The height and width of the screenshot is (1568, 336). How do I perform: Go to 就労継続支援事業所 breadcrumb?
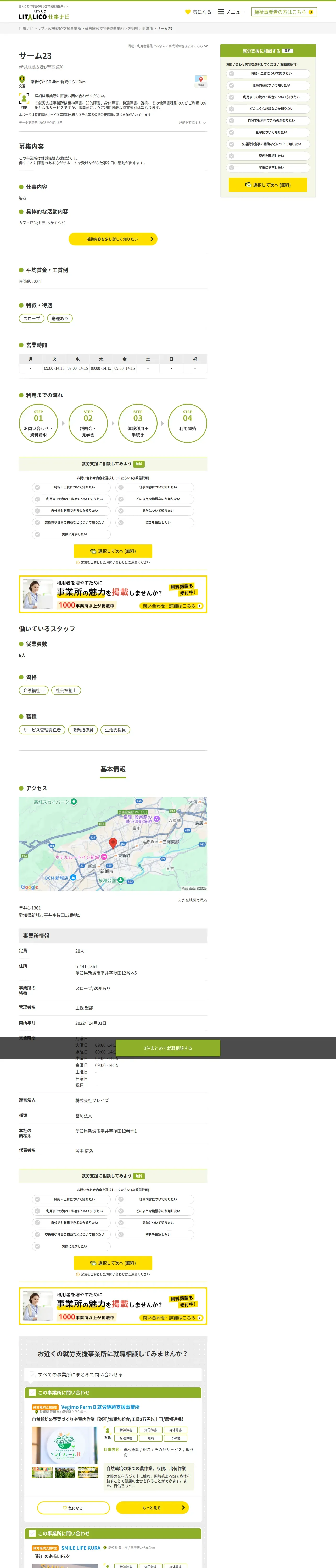(x=65, y=28)
